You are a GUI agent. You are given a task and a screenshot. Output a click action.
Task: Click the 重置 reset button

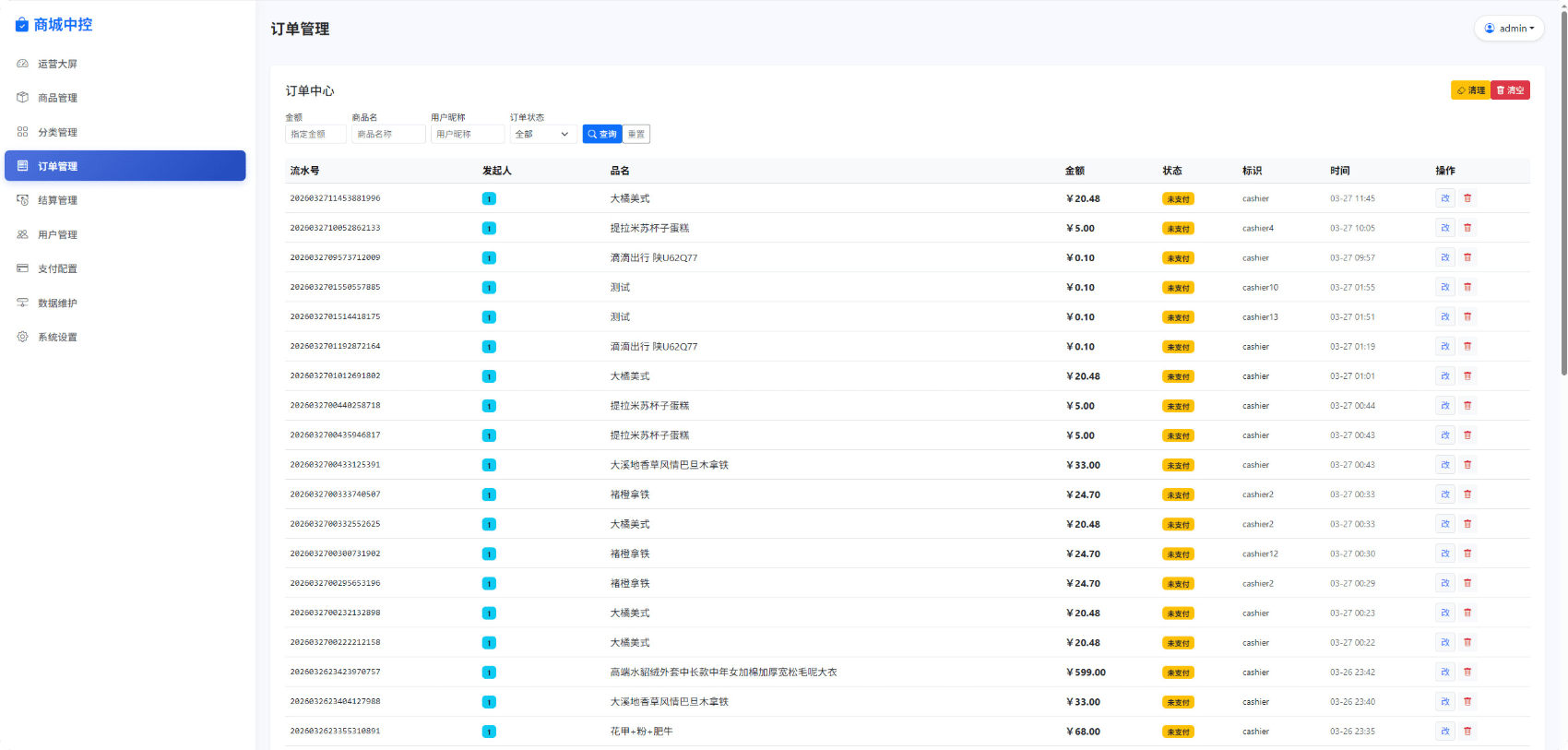[x=636, y=134]
